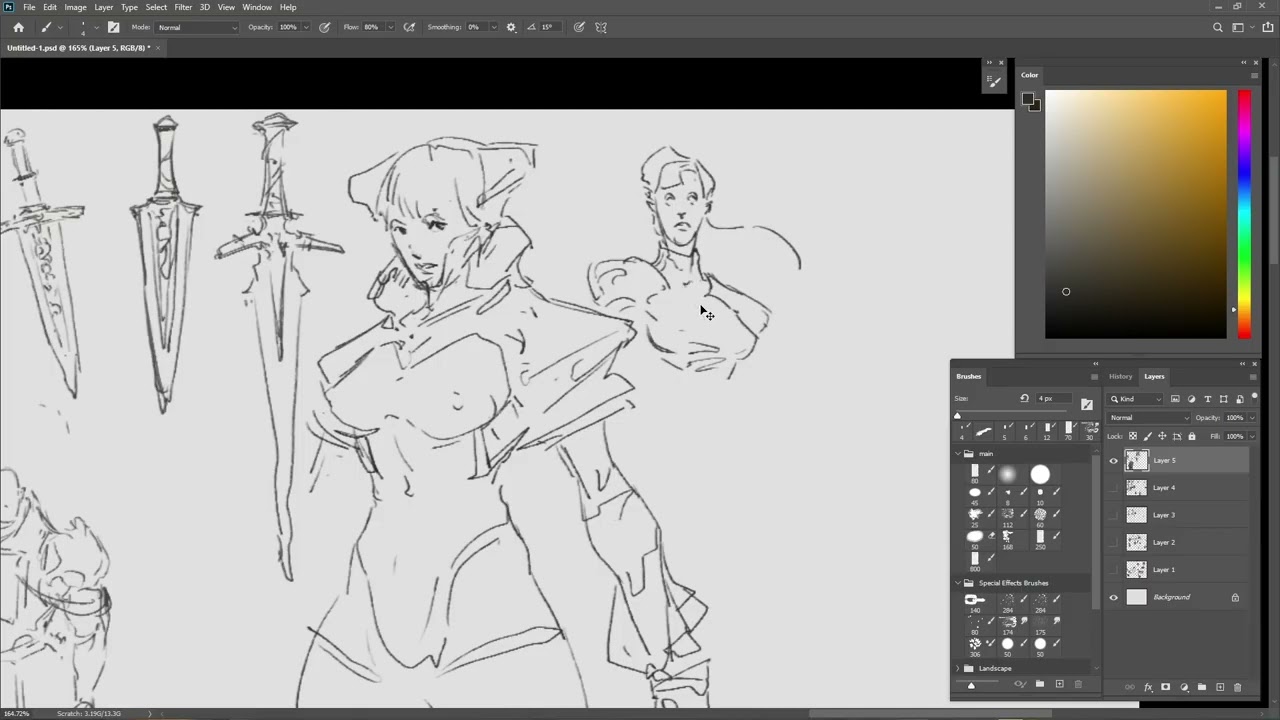Image resolution: width=1280 pixels, height=720 pixels.
Task: Expand the Smoothing slider arrow
Action: [x=494, y=27]
